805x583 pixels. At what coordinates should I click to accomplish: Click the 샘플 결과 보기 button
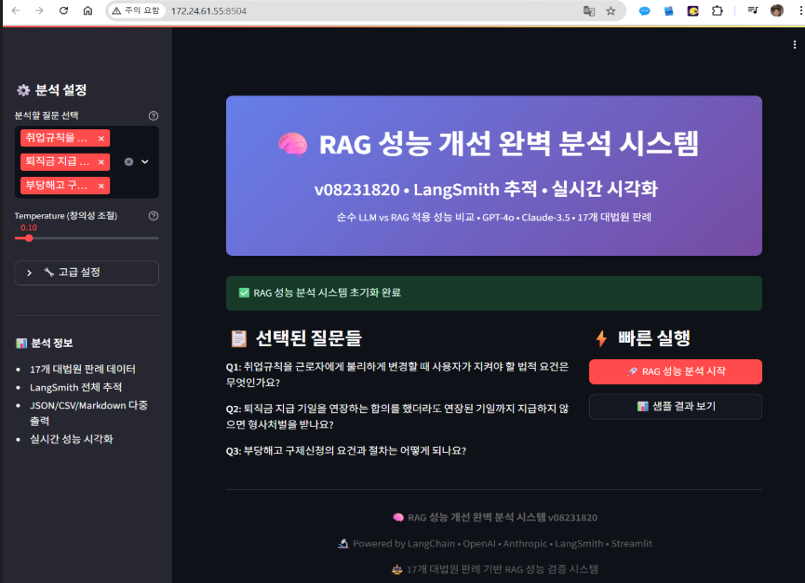675,406
